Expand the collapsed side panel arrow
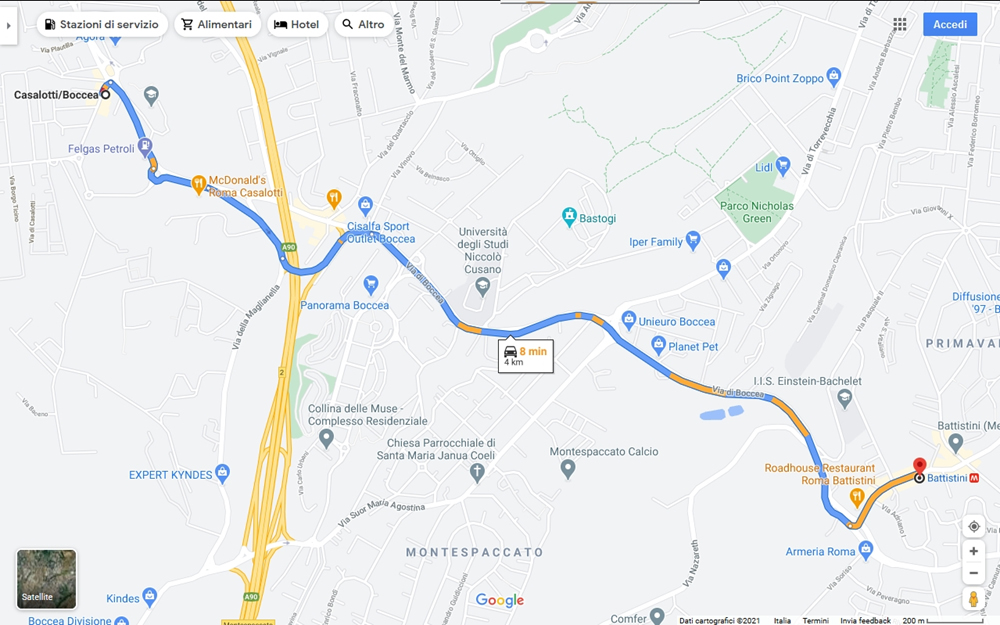The width and height of the screenshot is (1000, 625). [x=8, y=26]
